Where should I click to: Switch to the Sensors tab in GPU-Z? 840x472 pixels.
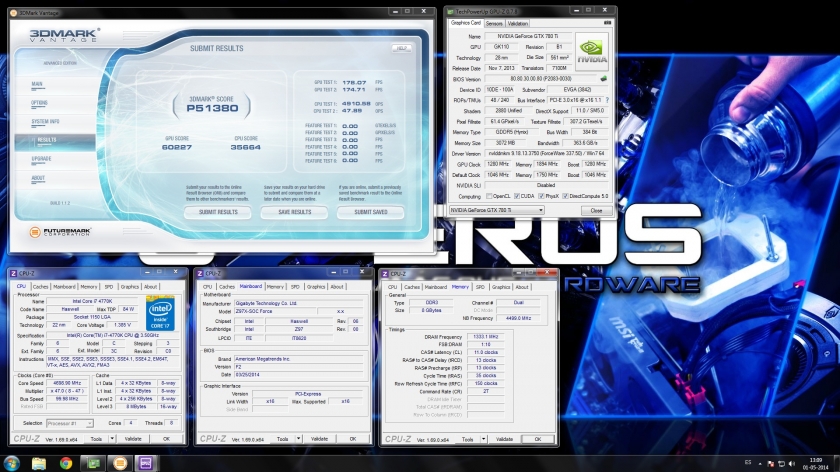[x=494, y=24]
